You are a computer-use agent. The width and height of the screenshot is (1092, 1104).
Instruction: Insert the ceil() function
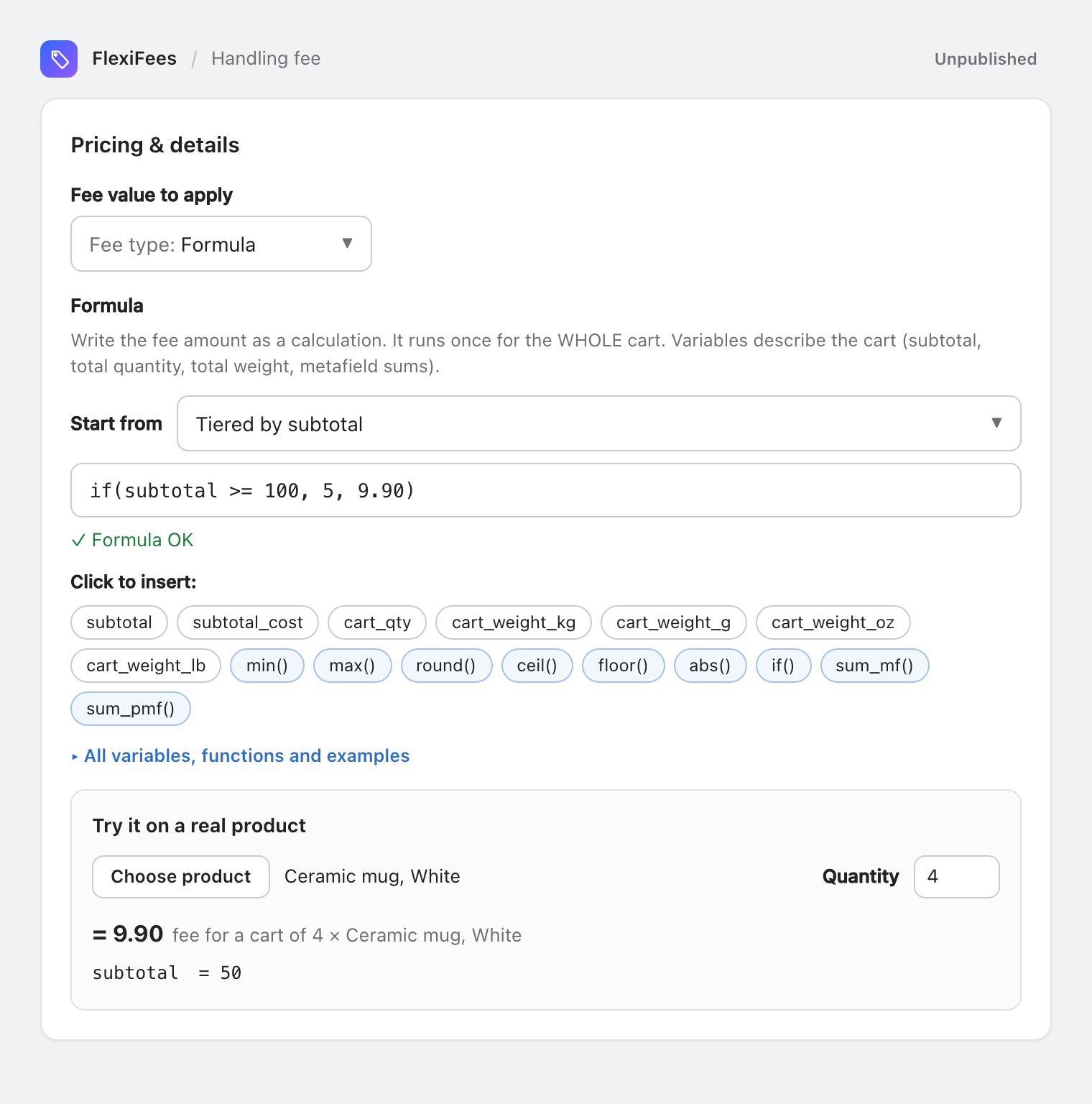[537, 666]
